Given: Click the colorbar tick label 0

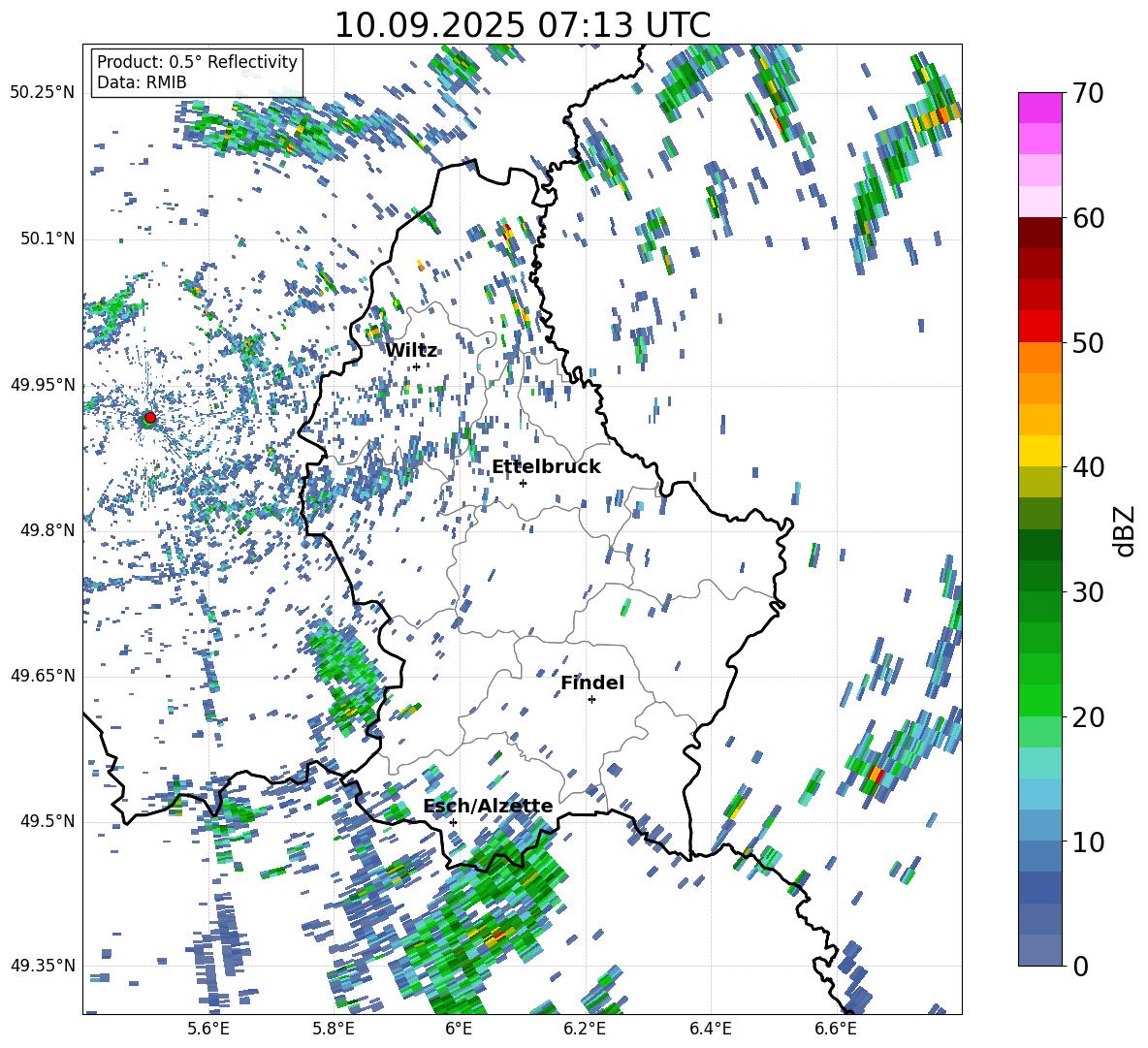Looking at the screenshot, I should pyautogui.click(x=1080, y=966).
